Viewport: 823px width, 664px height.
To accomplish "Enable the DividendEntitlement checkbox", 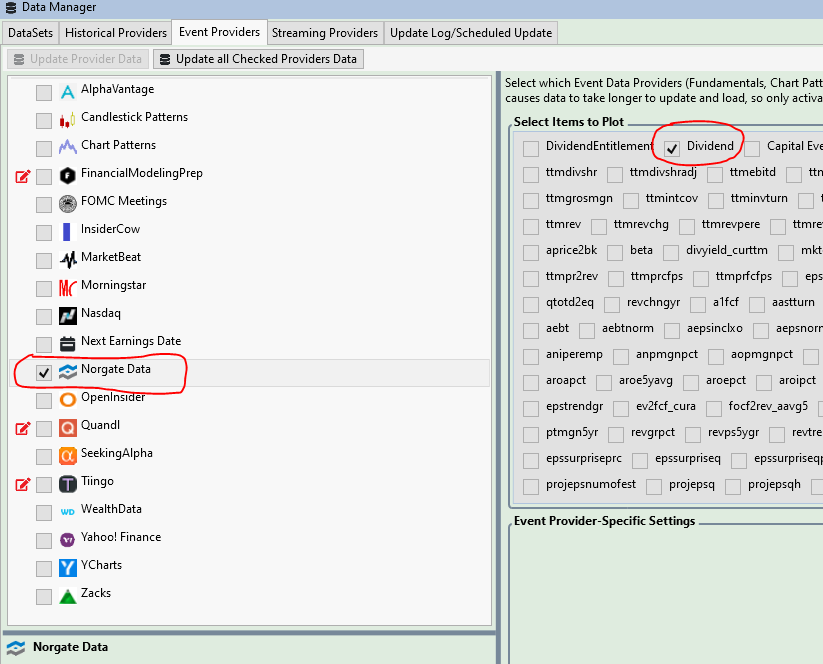I will 531,149.
